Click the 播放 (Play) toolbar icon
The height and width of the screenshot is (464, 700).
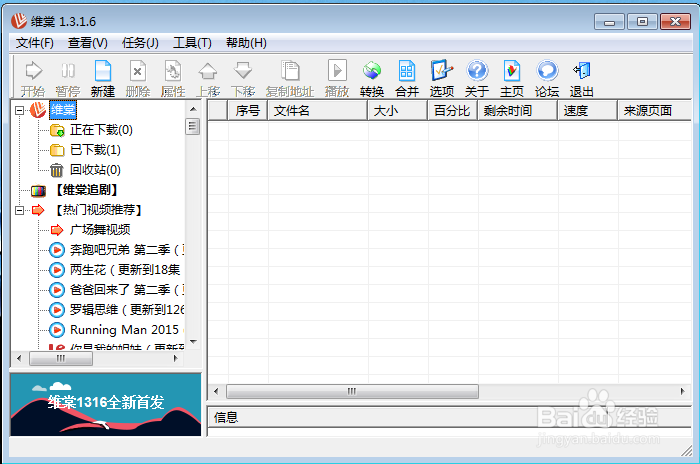[337, 79]
